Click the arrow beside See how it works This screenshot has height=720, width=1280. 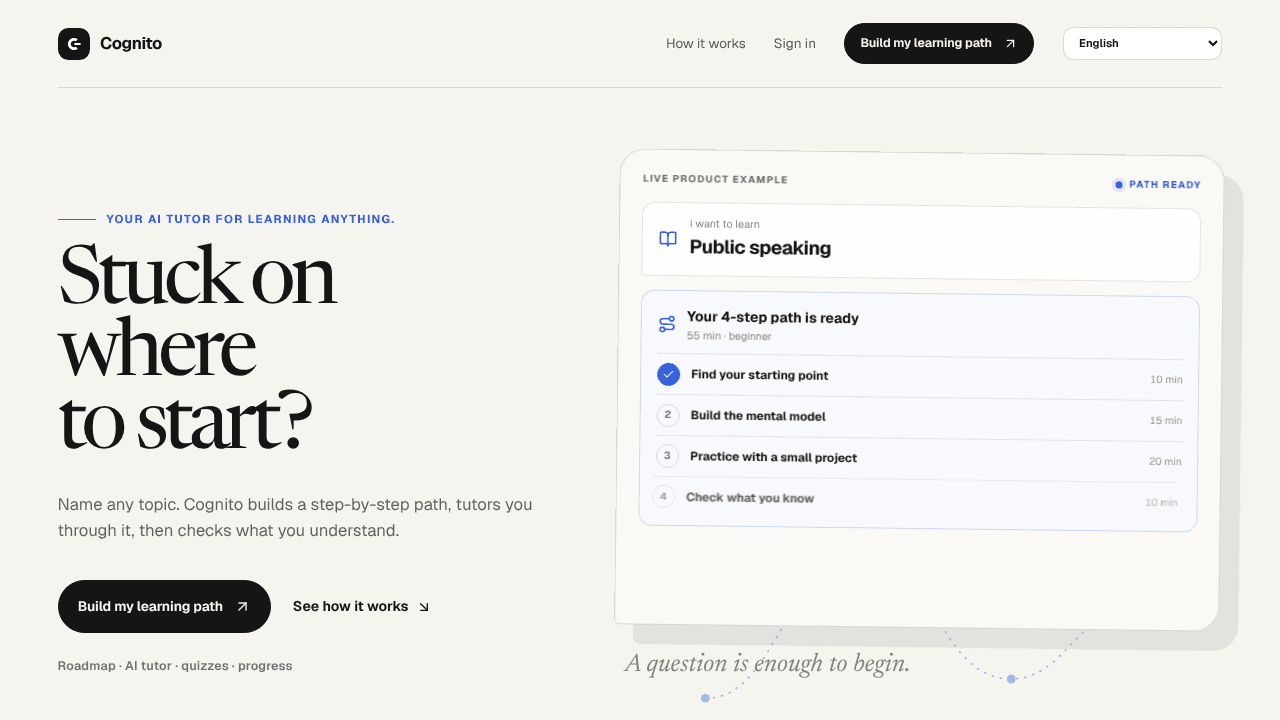(x=424, y=607)
